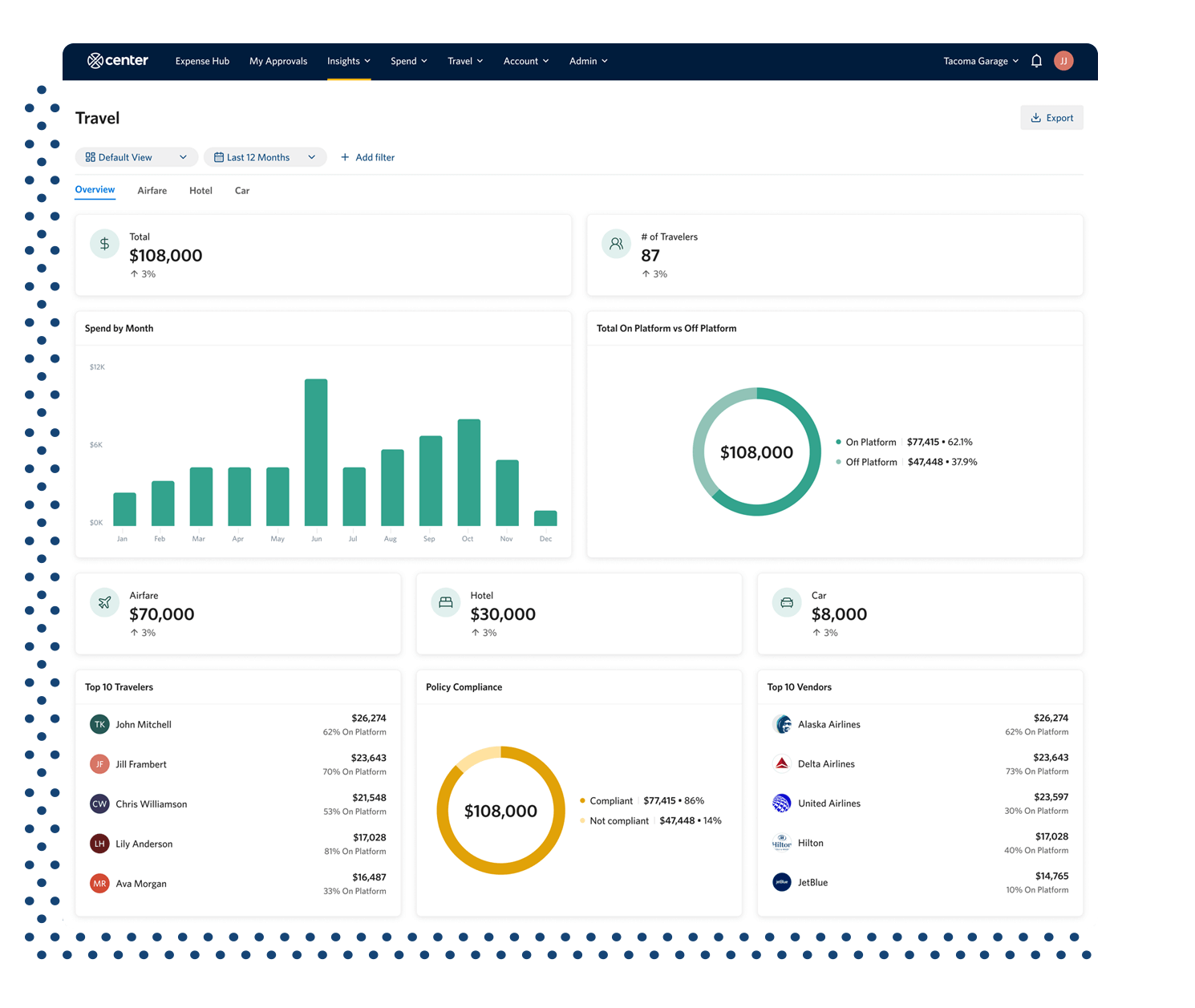The width and height of the screenshot is (1195, 1008).
Task: Click the Top 10 Vendors heading
Action: (x=799, y=687)
